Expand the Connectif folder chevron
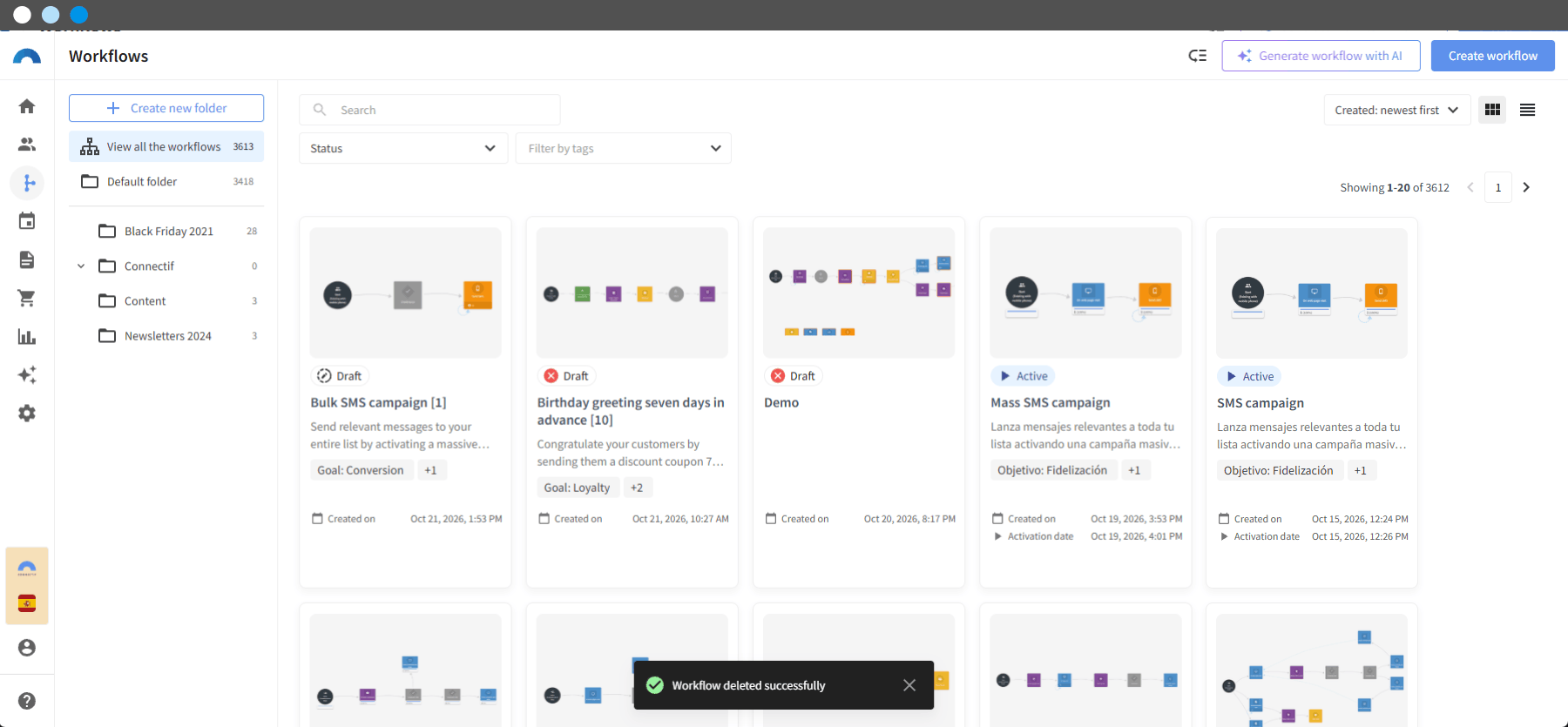The image size is (1568, 727). 81,266
